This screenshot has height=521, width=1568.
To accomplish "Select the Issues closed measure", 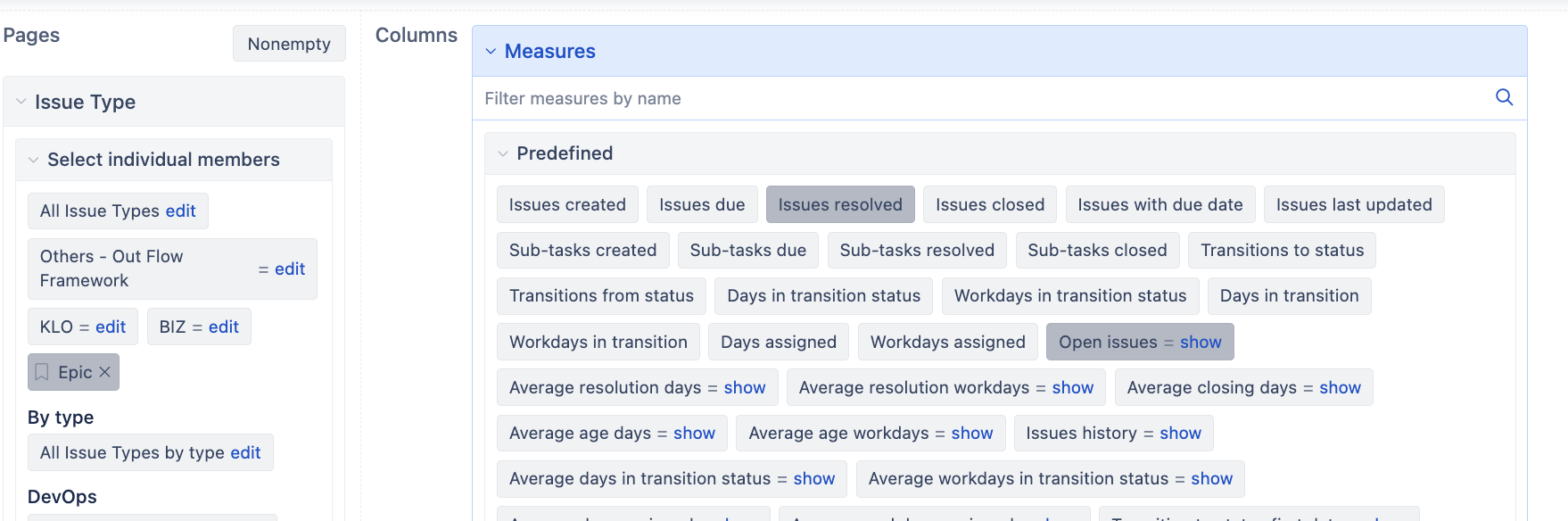I will [990, 204].
